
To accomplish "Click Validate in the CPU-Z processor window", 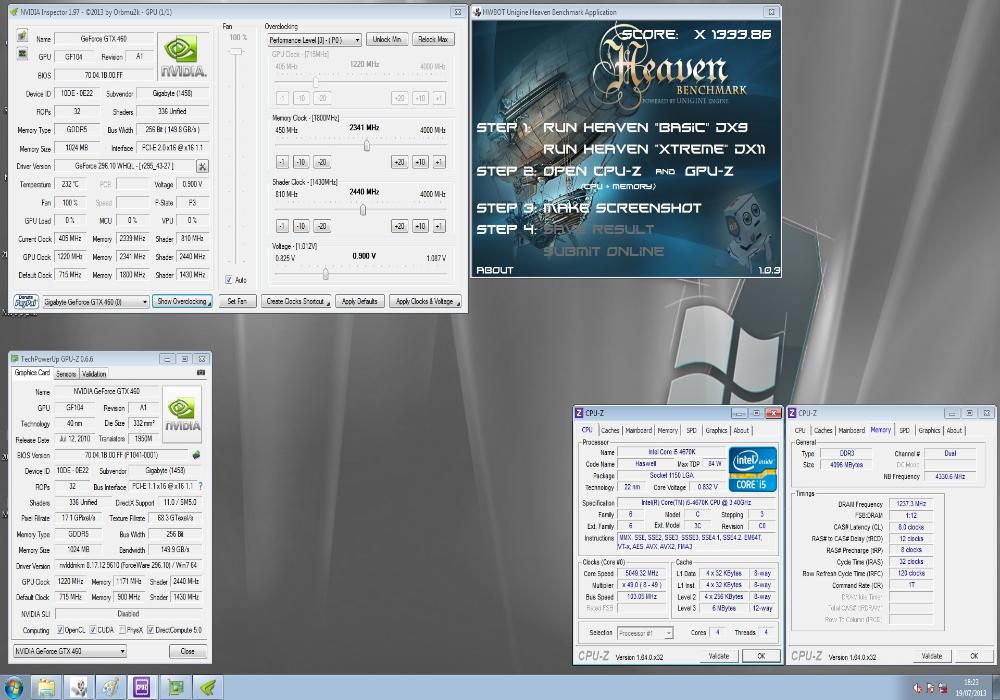I will [719, 656].
